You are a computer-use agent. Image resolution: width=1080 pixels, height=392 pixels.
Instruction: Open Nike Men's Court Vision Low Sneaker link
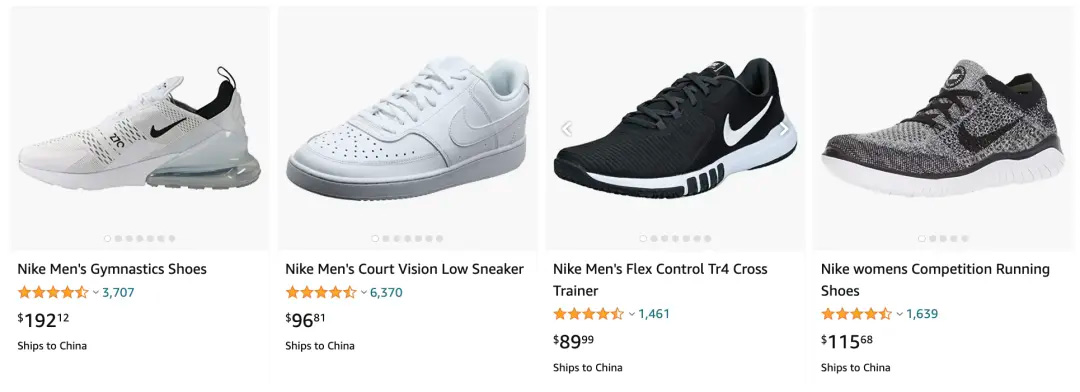[x=404, y=269]
